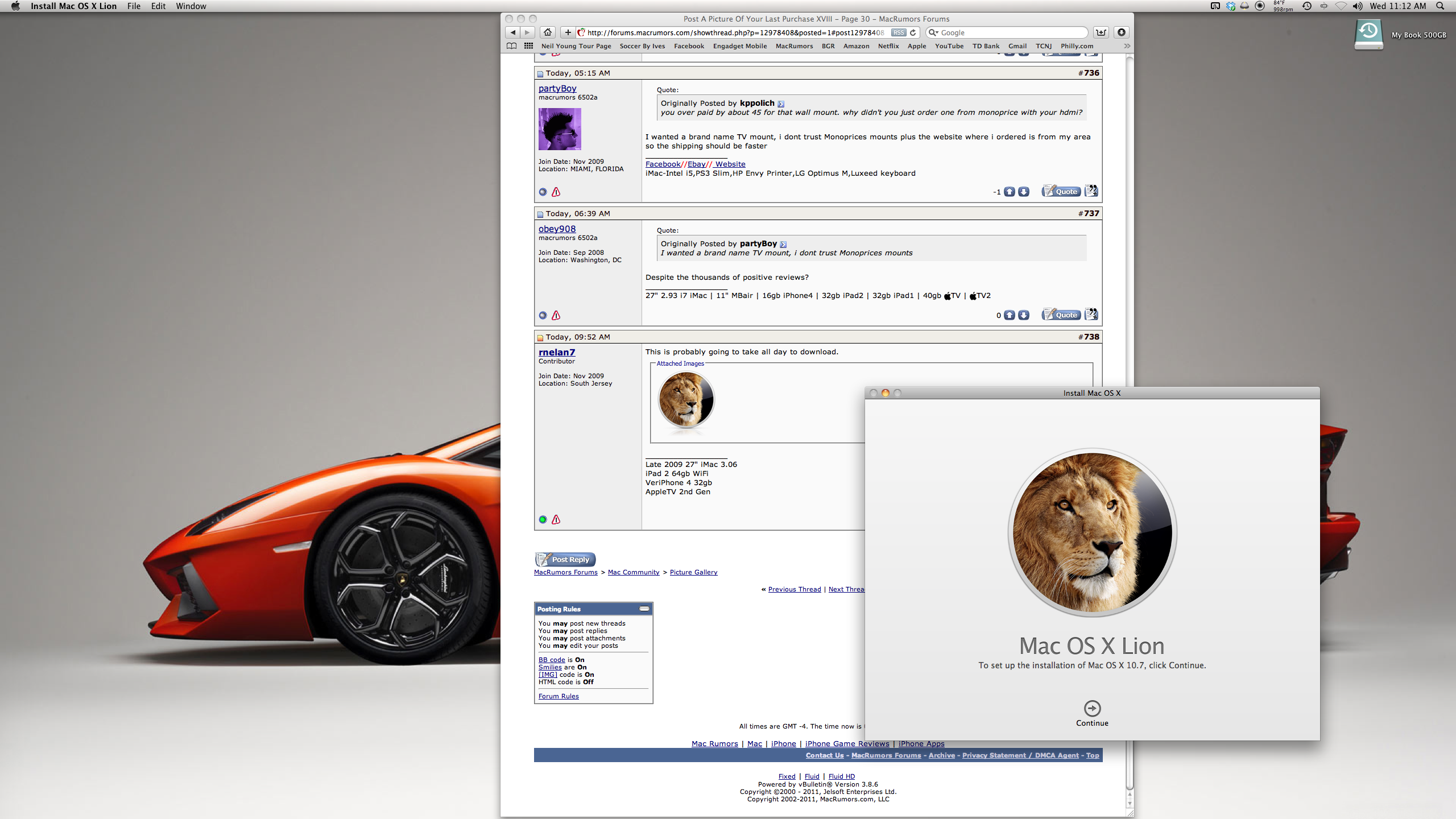Open the File menu

click(x=134, y=6)
